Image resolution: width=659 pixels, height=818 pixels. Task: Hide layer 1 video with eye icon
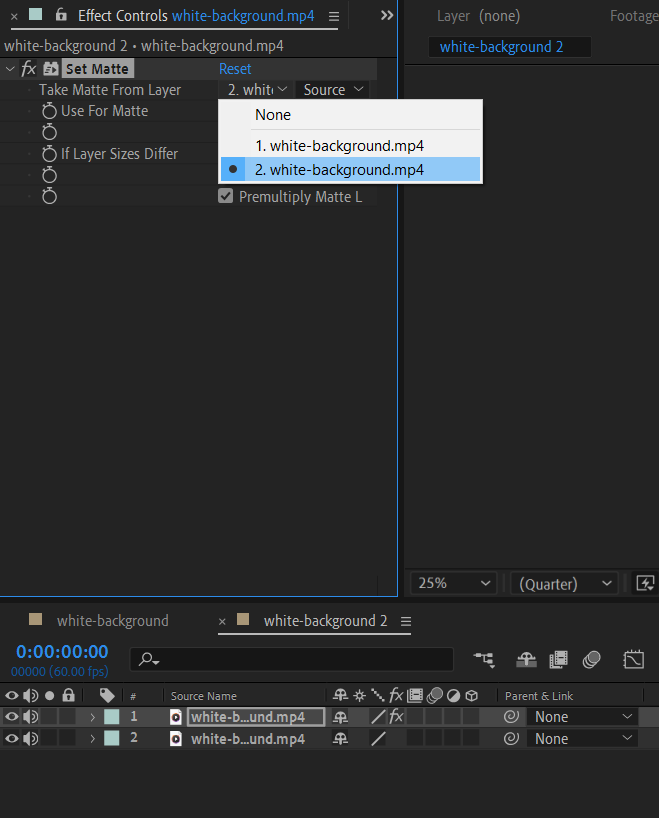click(x=11, y=717)
